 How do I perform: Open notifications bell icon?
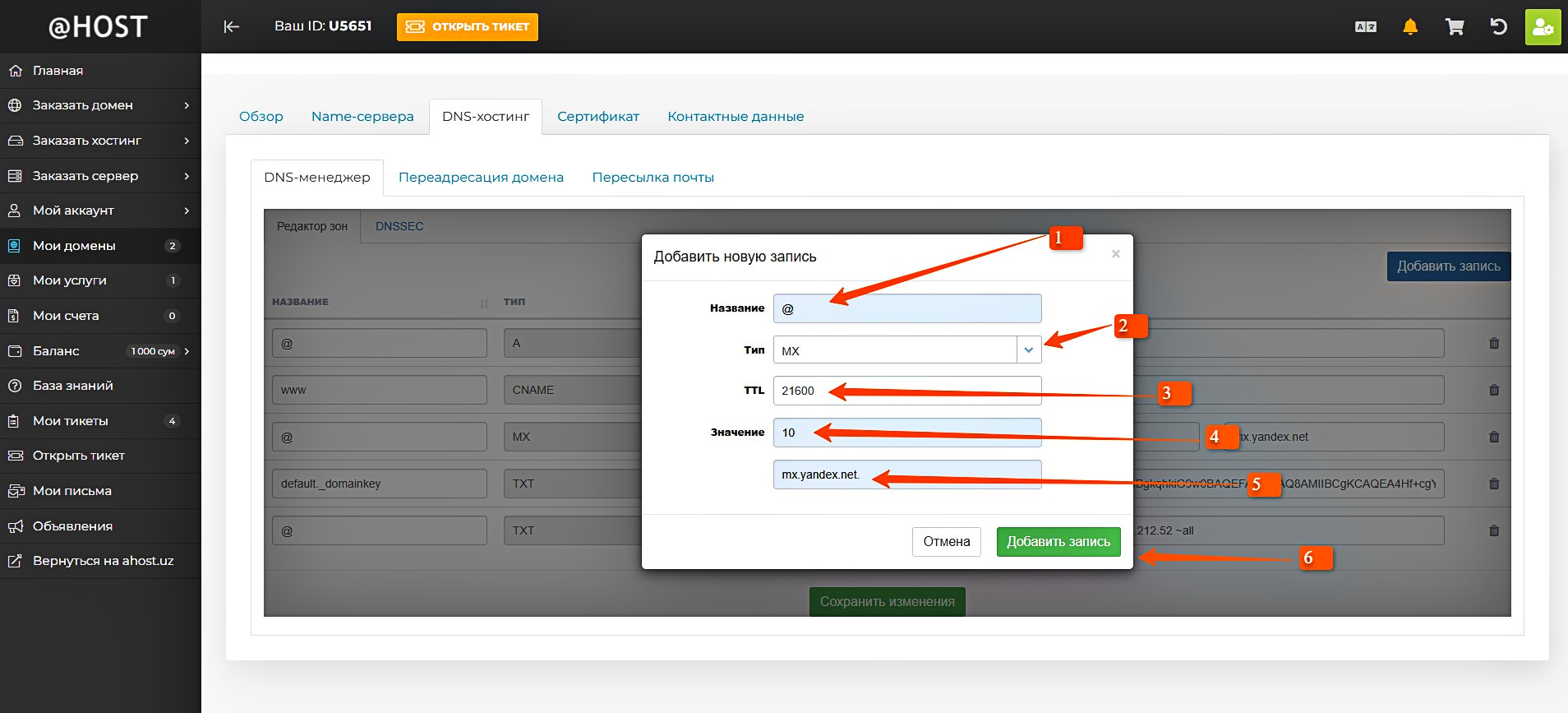tap(1410, 27)
